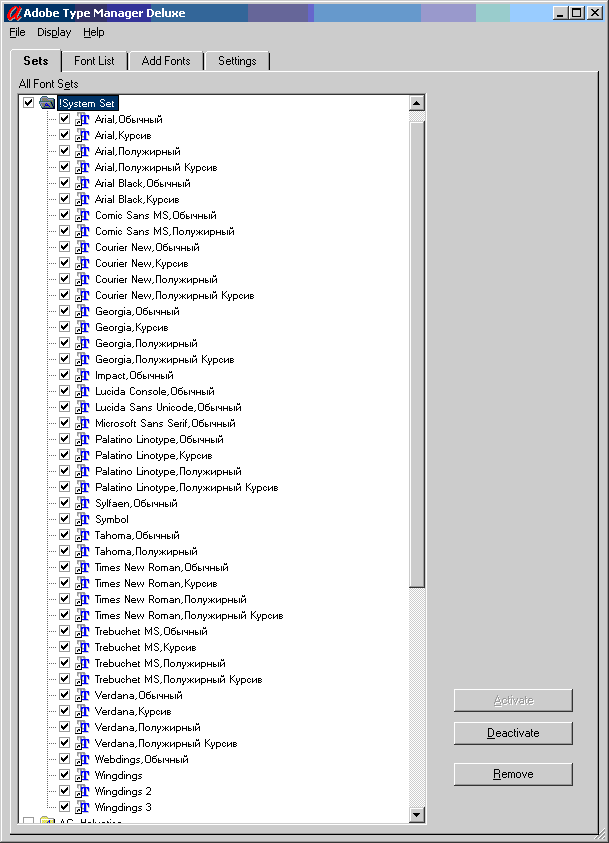The height and width of the screenshot is (843, 609).
Task: Click the font icon beside Courier New,Курсив
Action: pyautogui.click(x=82, y=263)
